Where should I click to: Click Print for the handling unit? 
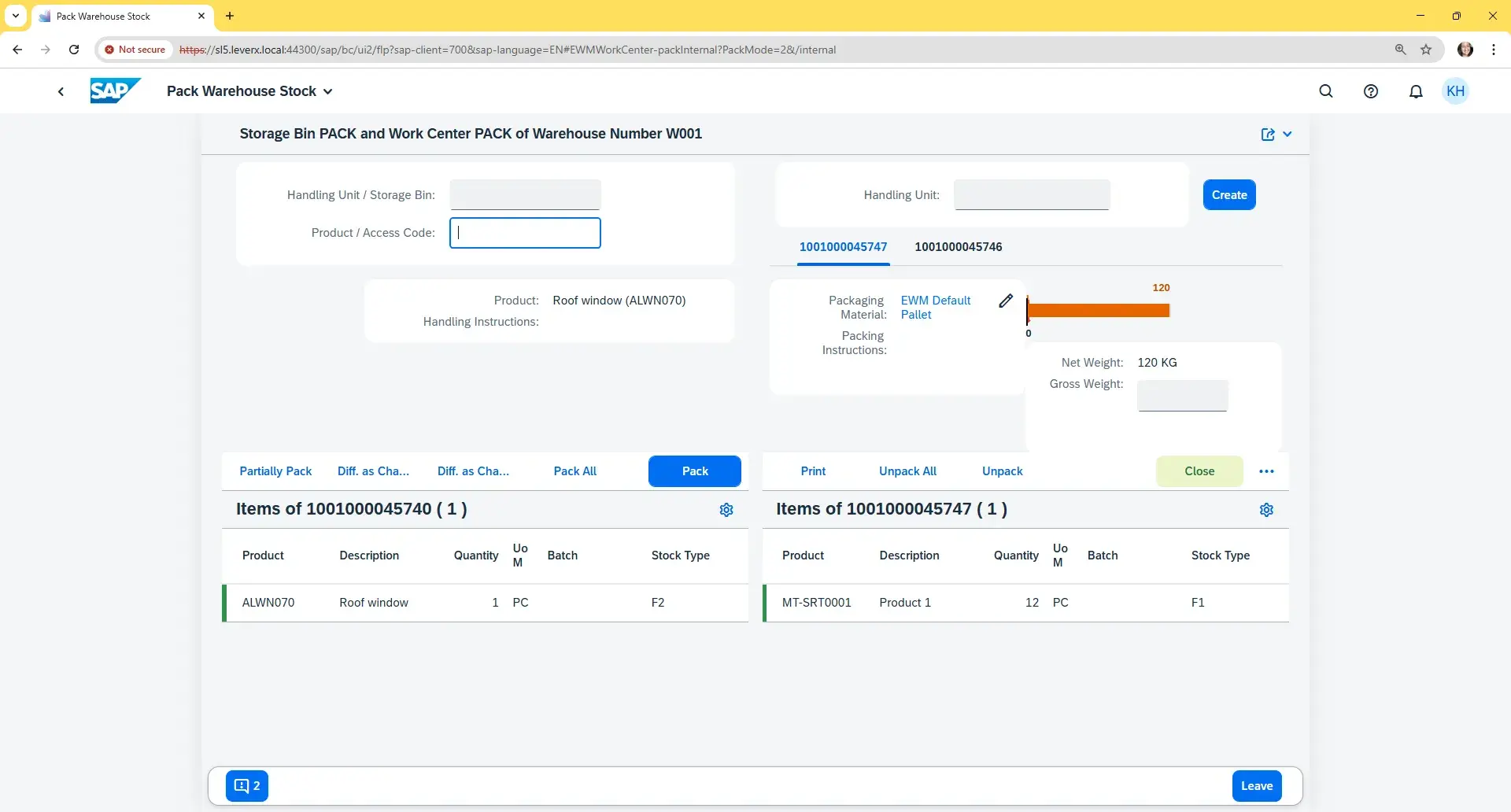tap(813, 471)
